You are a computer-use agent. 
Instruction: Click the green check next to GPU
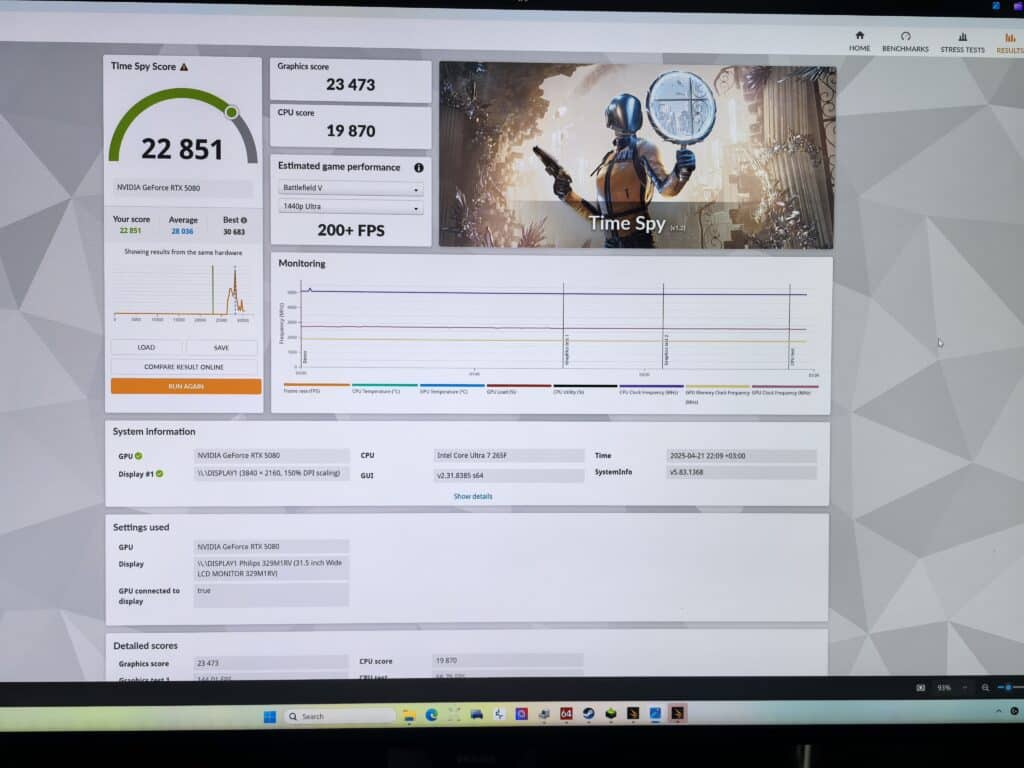point(138,456)
